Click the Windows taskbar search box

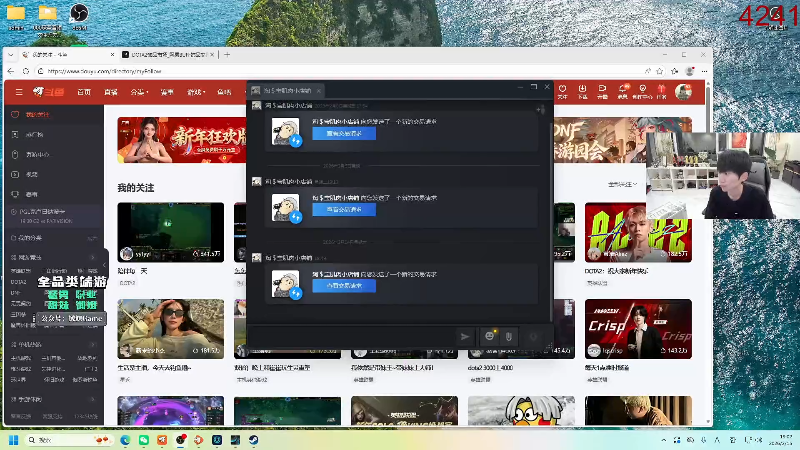(x=68, y=439)
